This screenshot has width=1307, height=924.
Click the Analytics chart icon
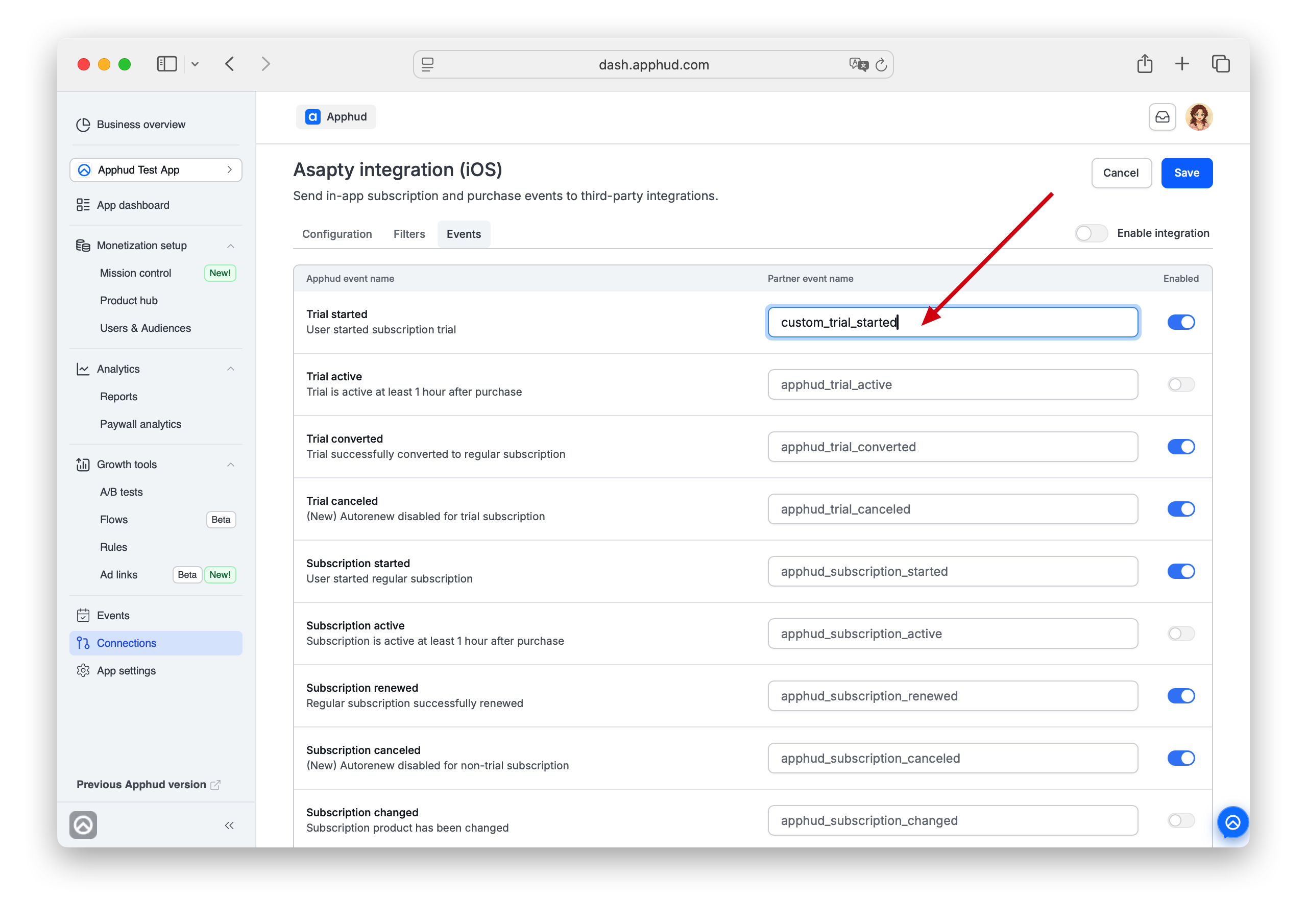(x=83, y=369)
